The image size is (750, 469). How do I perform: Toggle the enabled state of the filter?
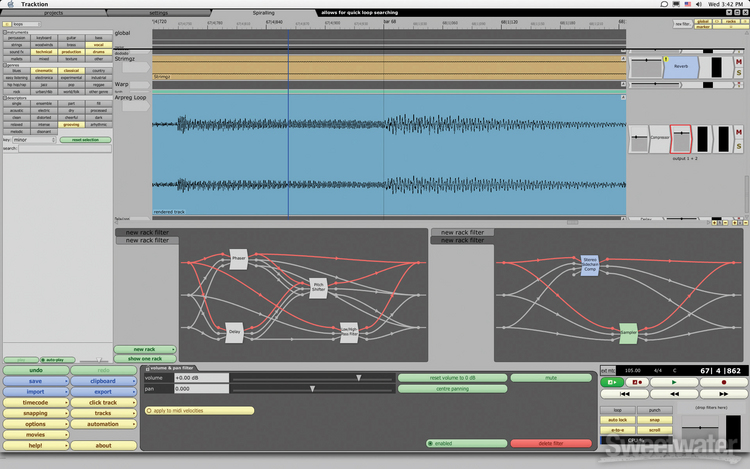click(x=466, y=444)
